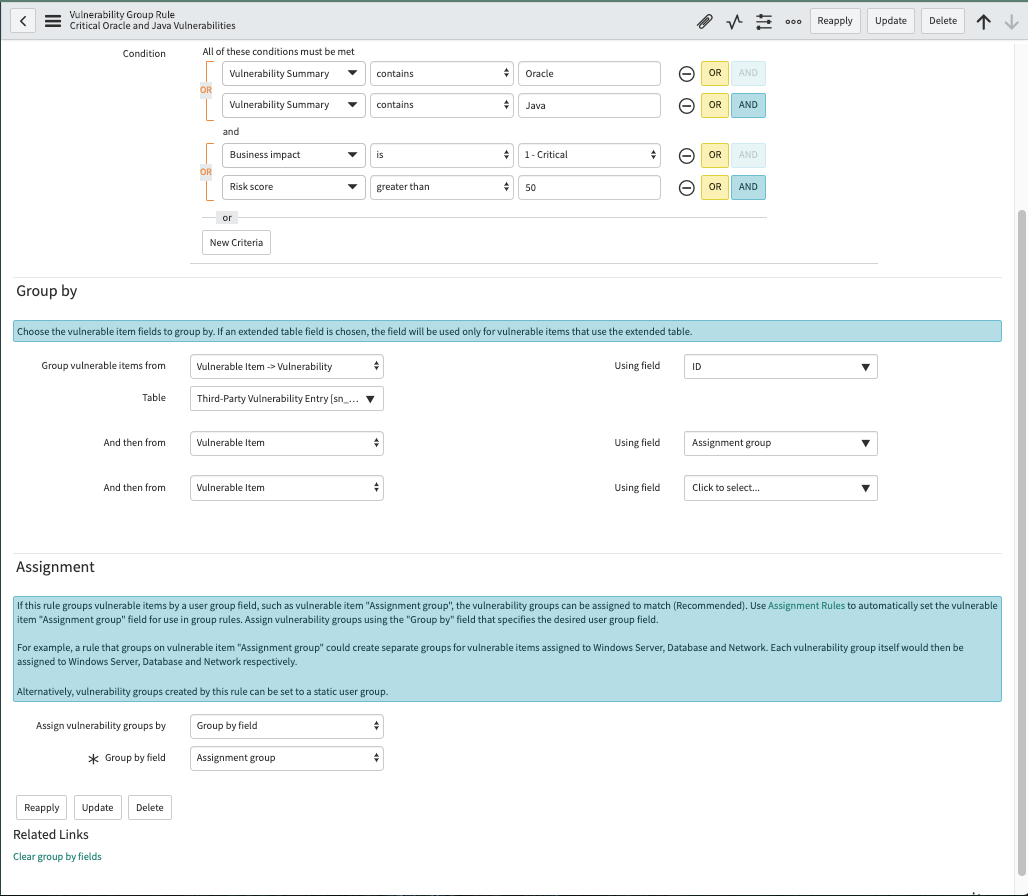Remove the Risk score condition row
This screenshot has width=1028, height=896.
tap(686, 187)
